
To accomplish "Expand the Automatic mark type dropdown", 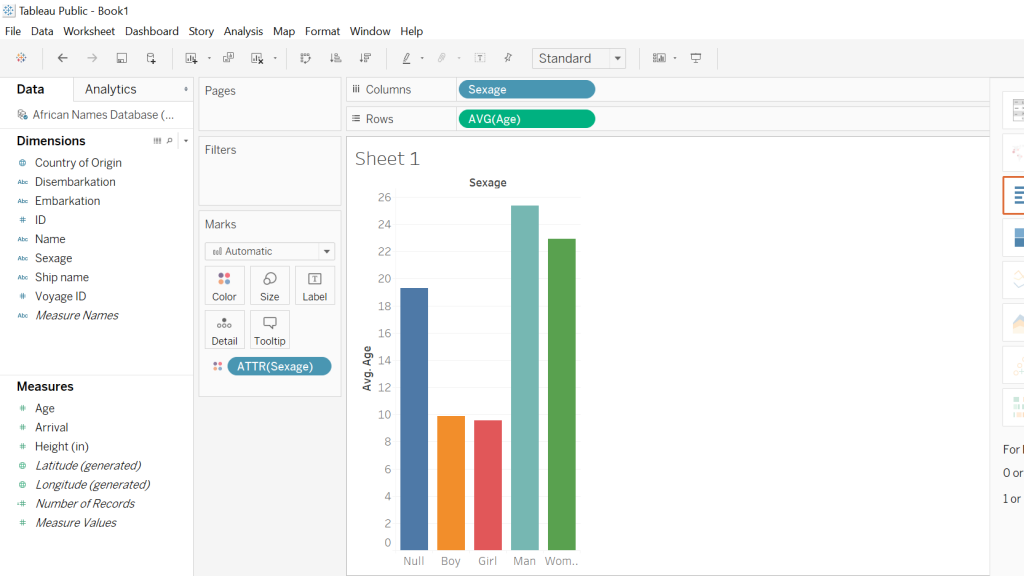I will pos(326,252).
